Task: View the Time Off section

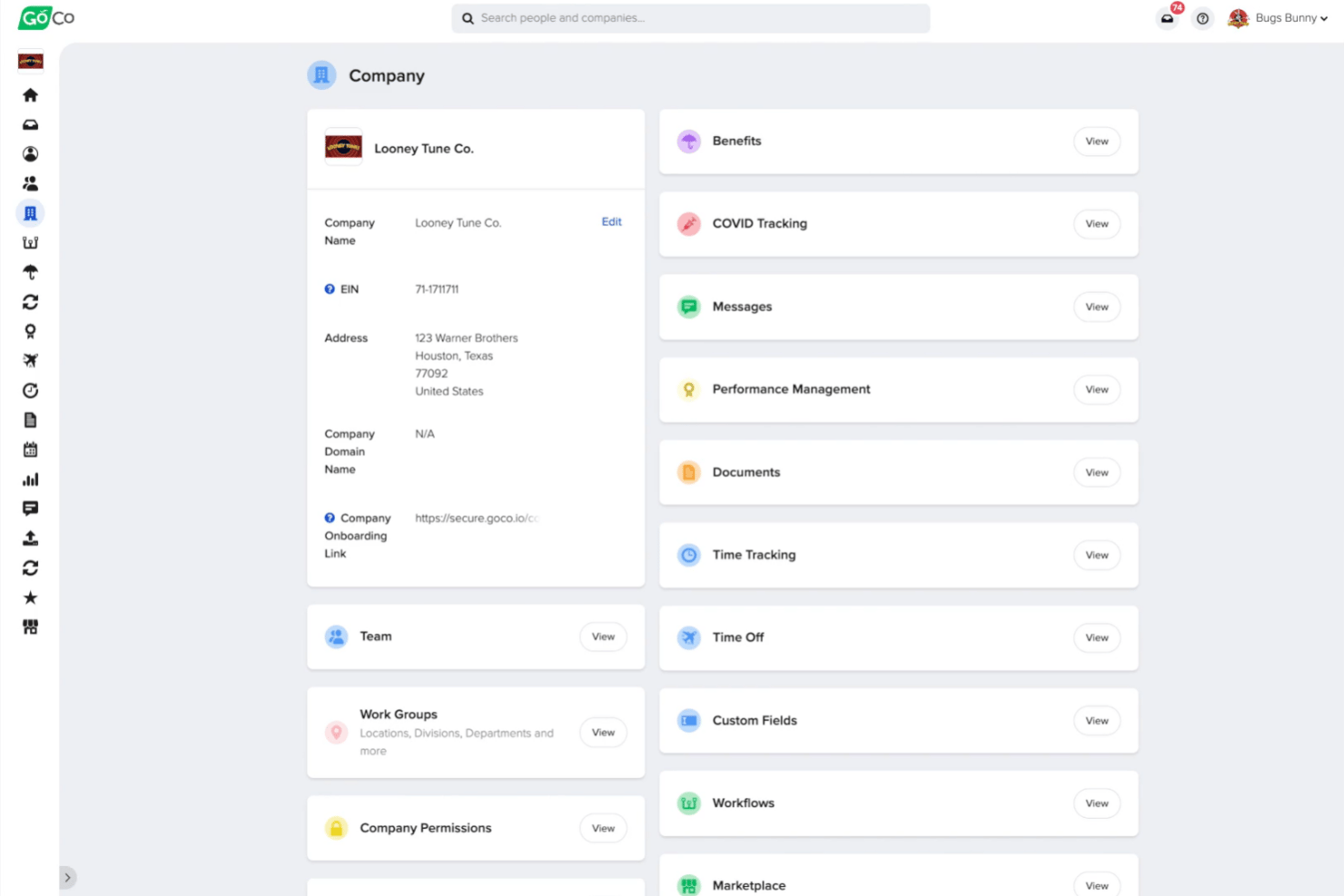Action: (x=1097, y=638)
